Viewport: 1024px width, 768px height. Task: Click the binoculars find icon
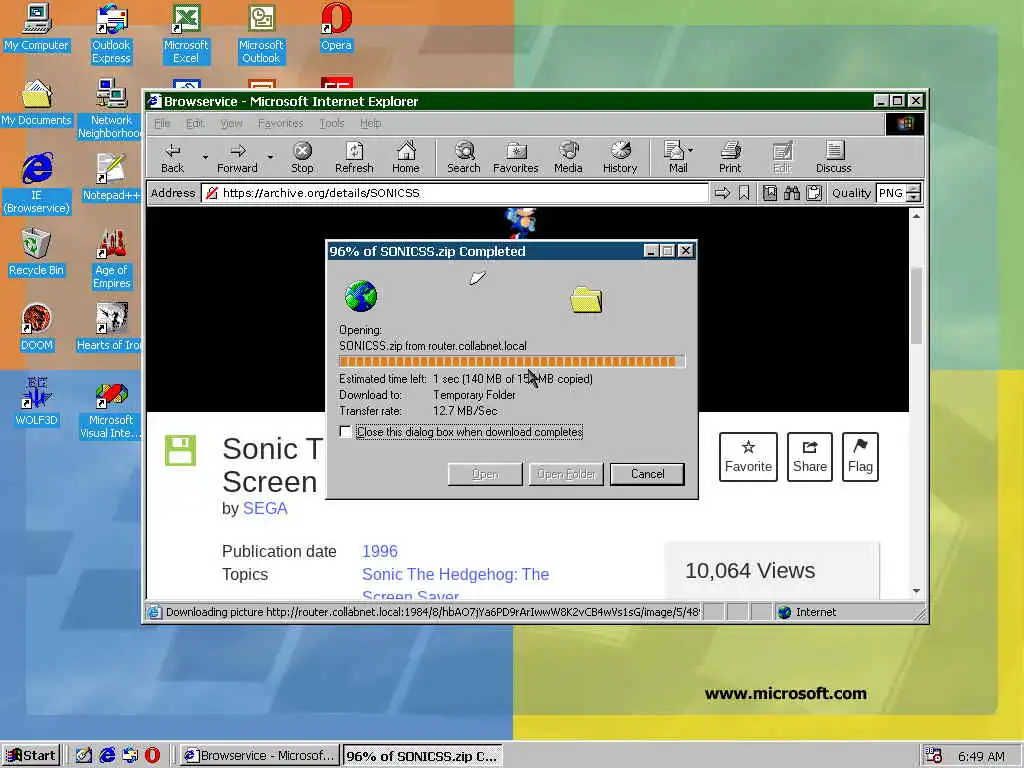coord(792,193)
